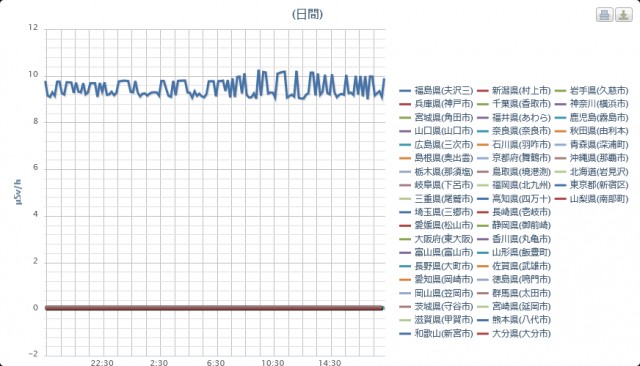Toggle 山口県(山口市) legend entry
Screen dimensions: 640x366
point(436,131)
